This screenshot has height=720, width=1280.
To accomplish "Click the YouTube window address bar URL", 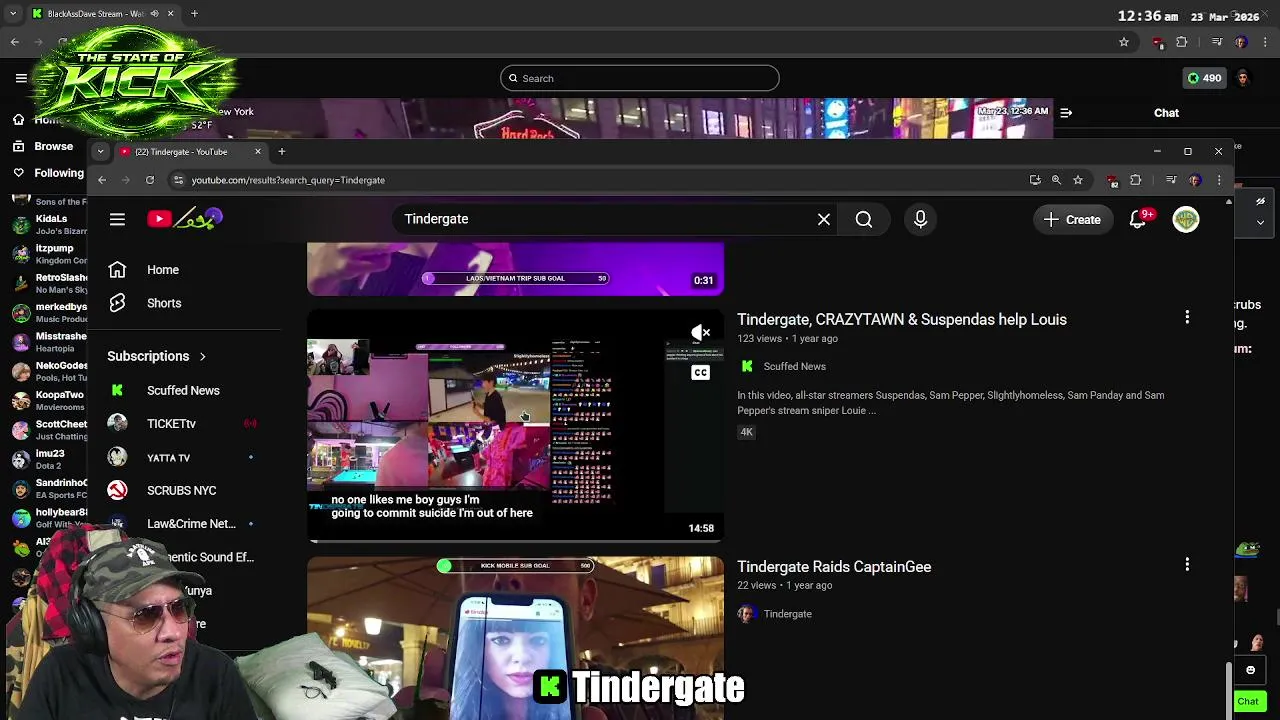I will pos(288,180).
